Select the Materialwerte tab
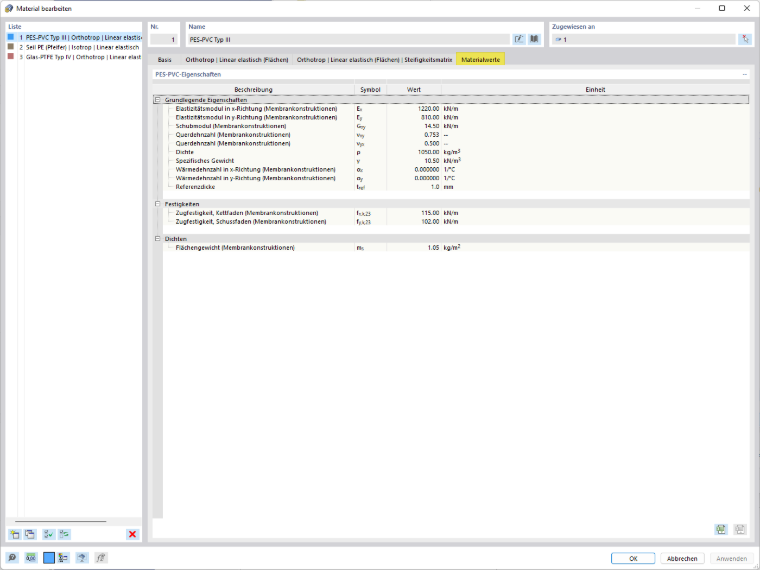This screenshot has width=760, height=570. click(x=480, y=60)
